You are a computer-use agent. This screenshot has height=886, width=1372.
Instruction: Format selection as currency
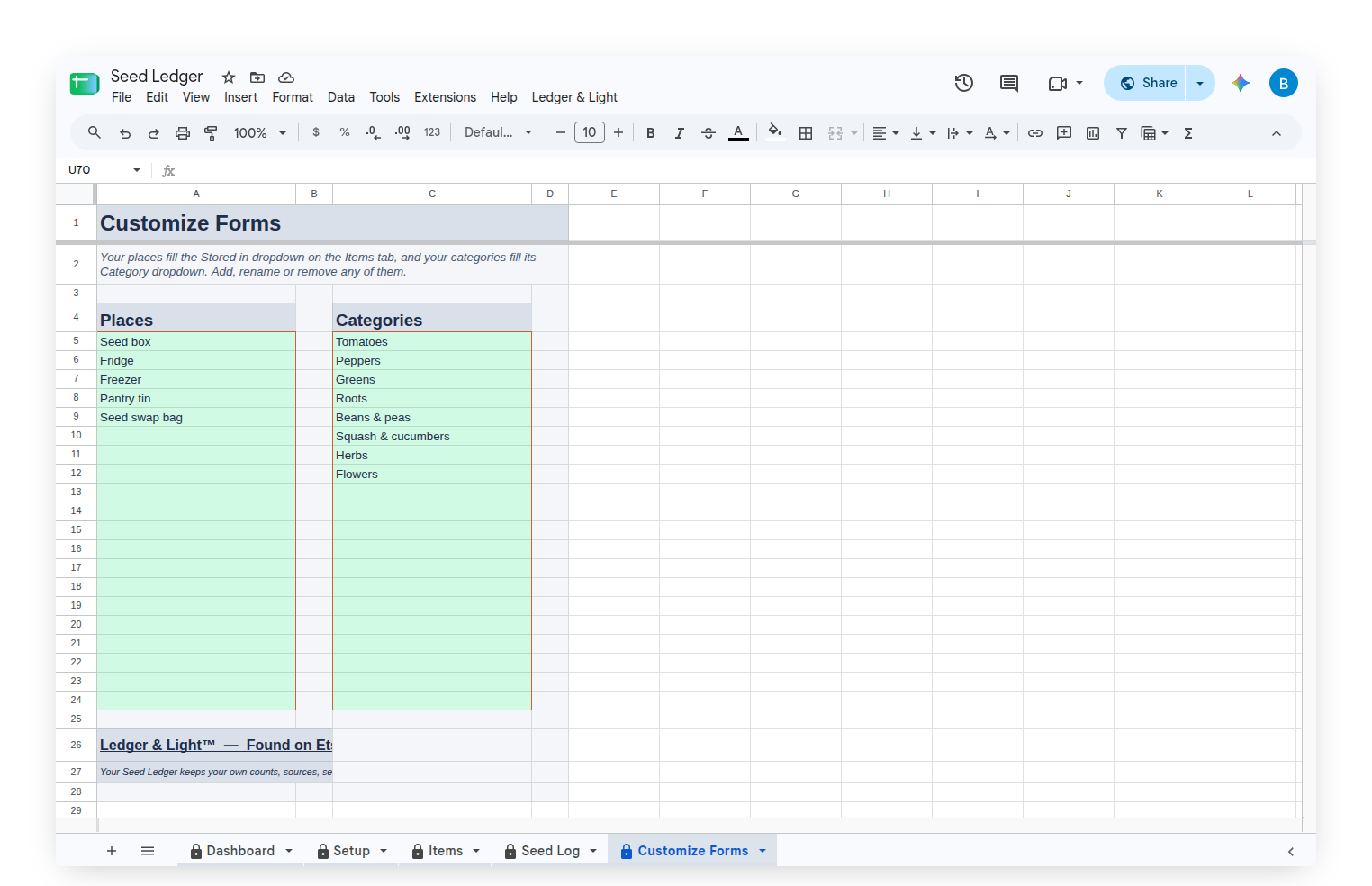(x=316, y=132)
